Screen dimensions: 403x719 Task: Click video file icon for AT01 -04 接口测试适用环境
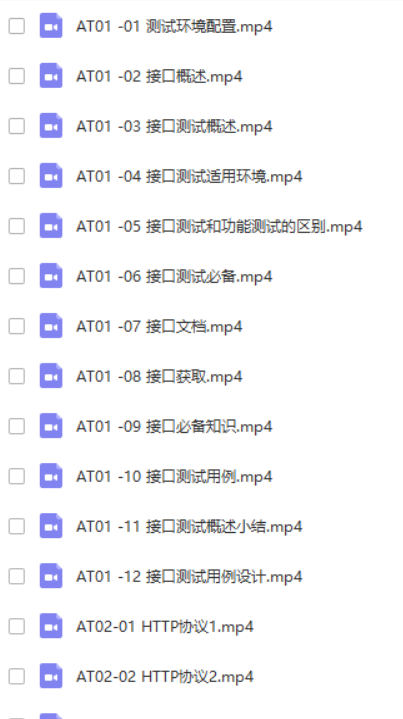click(51, 176)
